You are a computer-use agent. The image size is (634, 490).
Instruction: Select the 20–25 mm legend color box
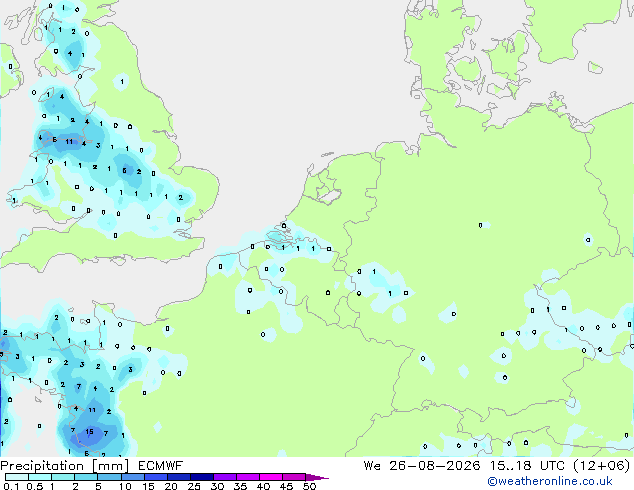(178, 477)
